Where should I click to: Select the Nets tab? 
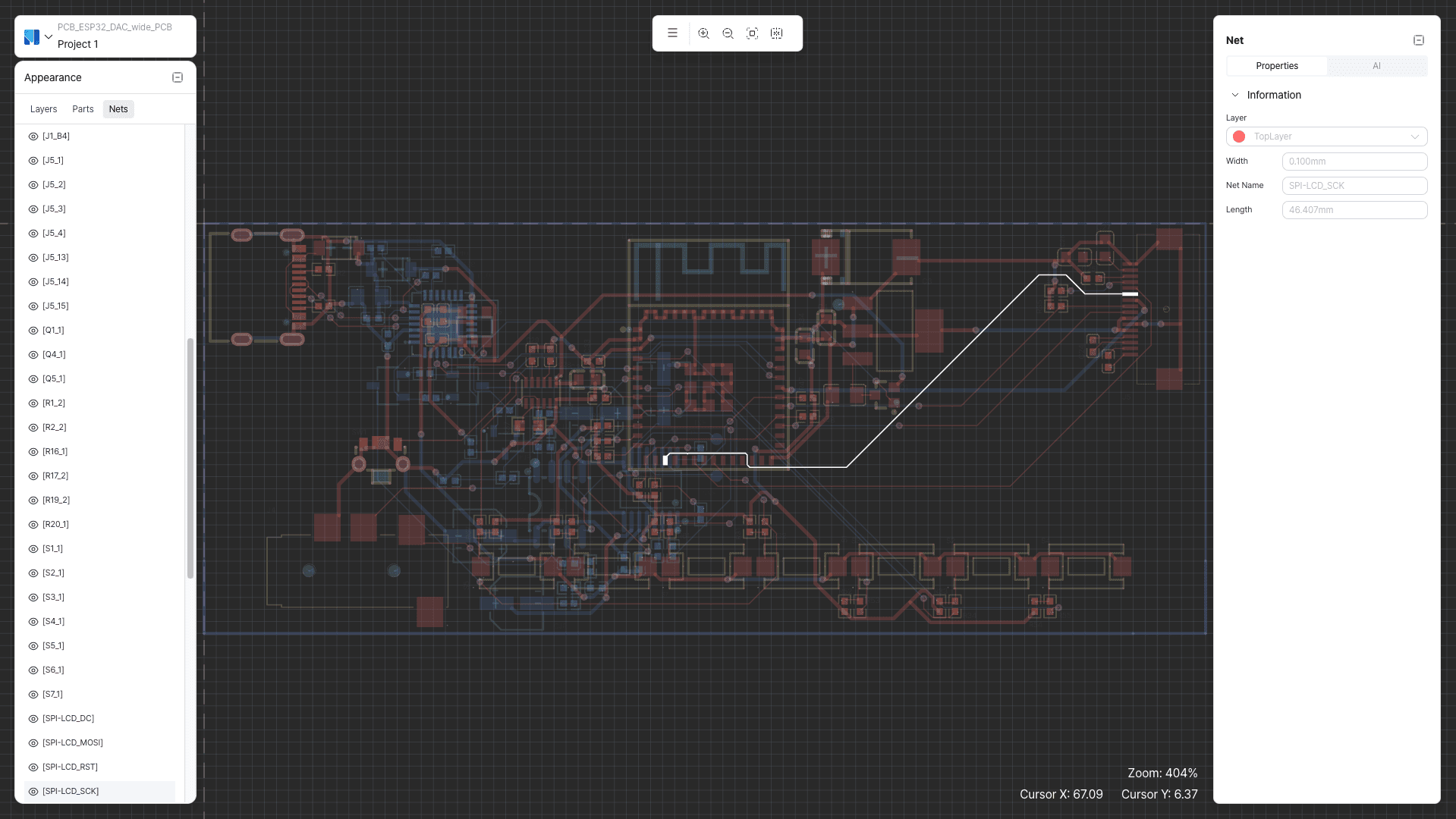pyautogui.click(x=118, y=109)
